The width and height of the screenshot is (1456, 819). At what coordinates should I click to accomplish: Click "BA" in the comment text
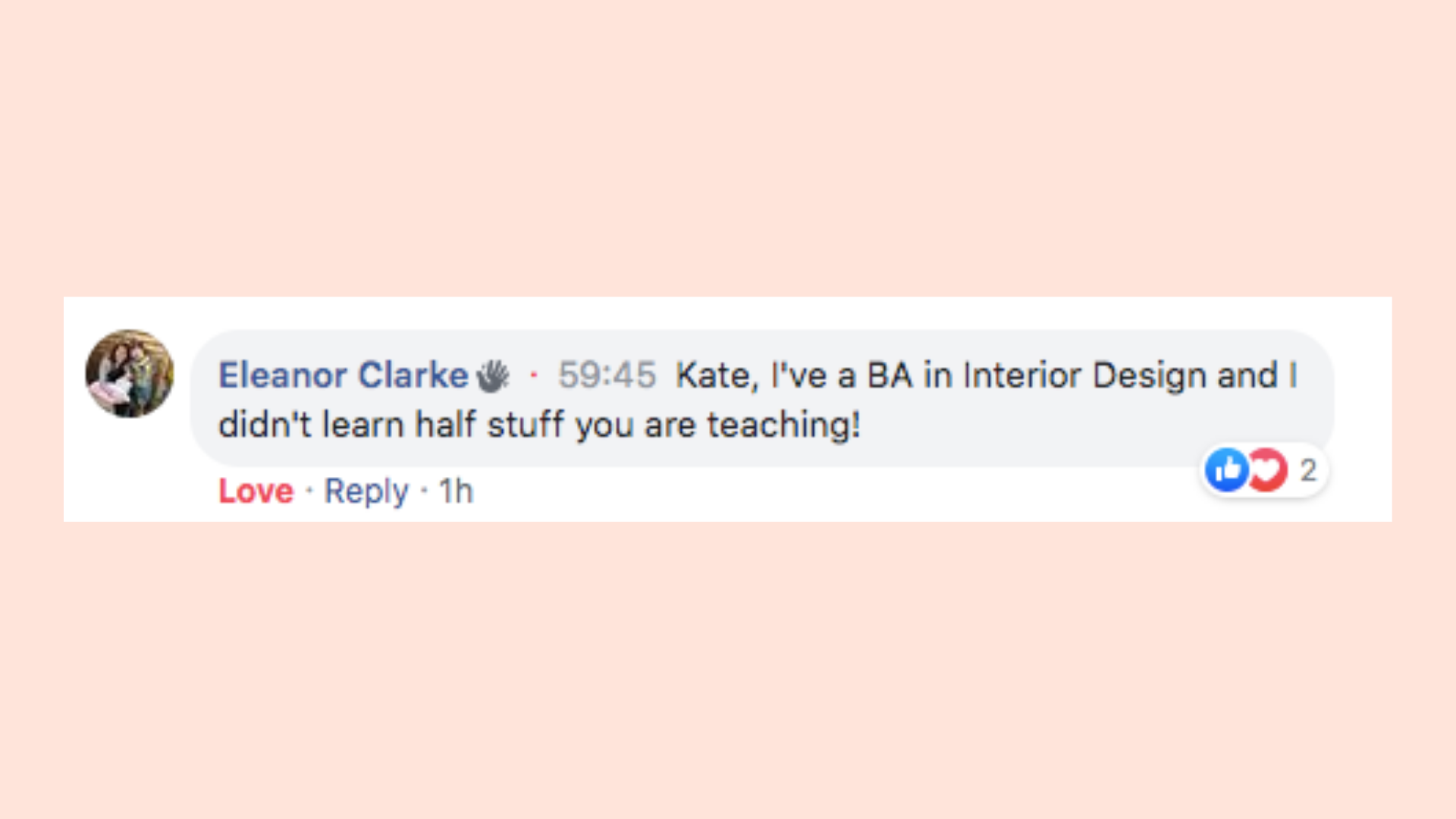pos(890,375)
